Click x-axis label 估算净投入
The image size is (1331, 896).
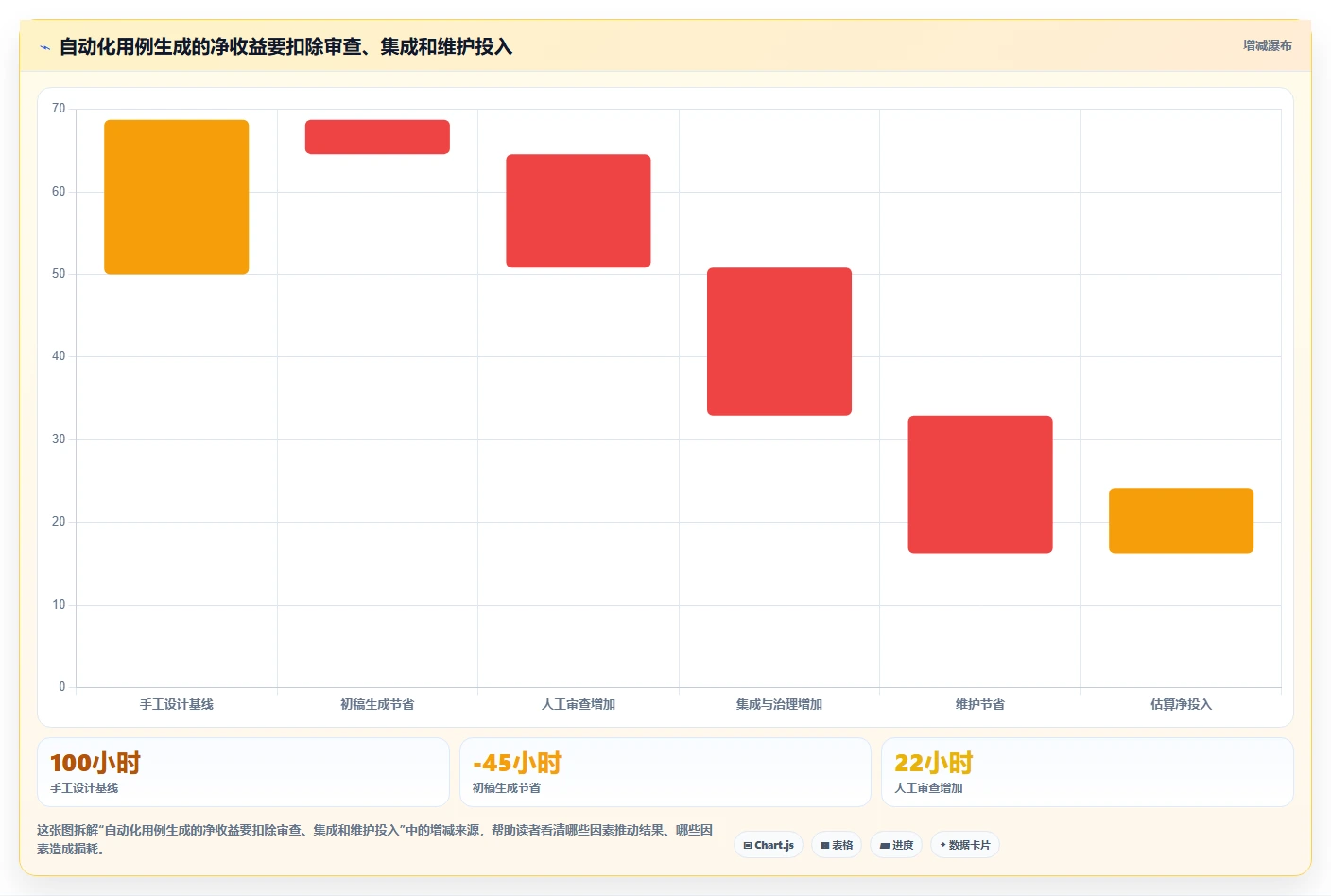coord(1181,704)
